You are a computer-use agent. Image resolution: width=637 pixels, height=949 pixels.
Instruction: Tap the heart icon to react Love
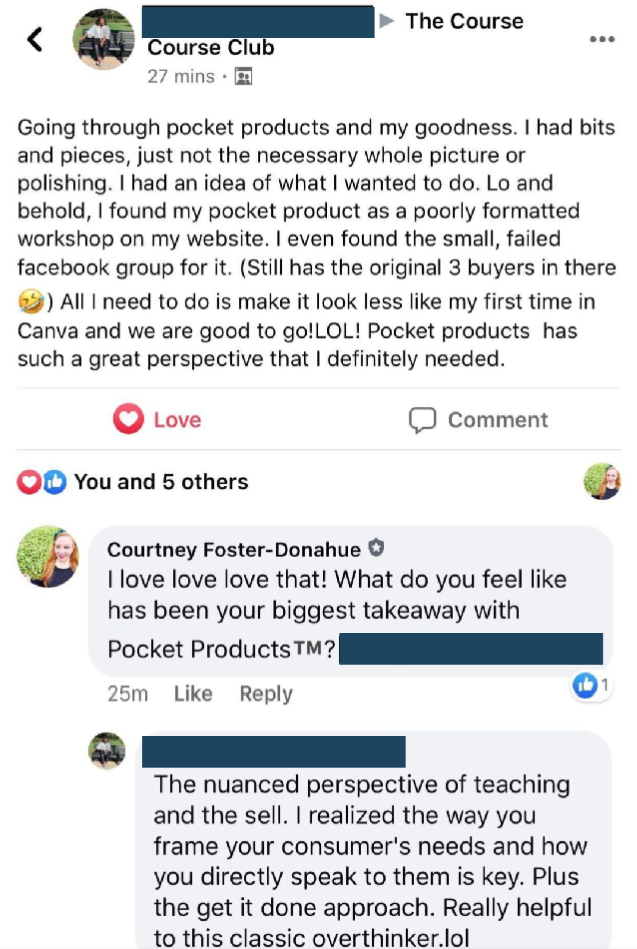click(128, 420)
